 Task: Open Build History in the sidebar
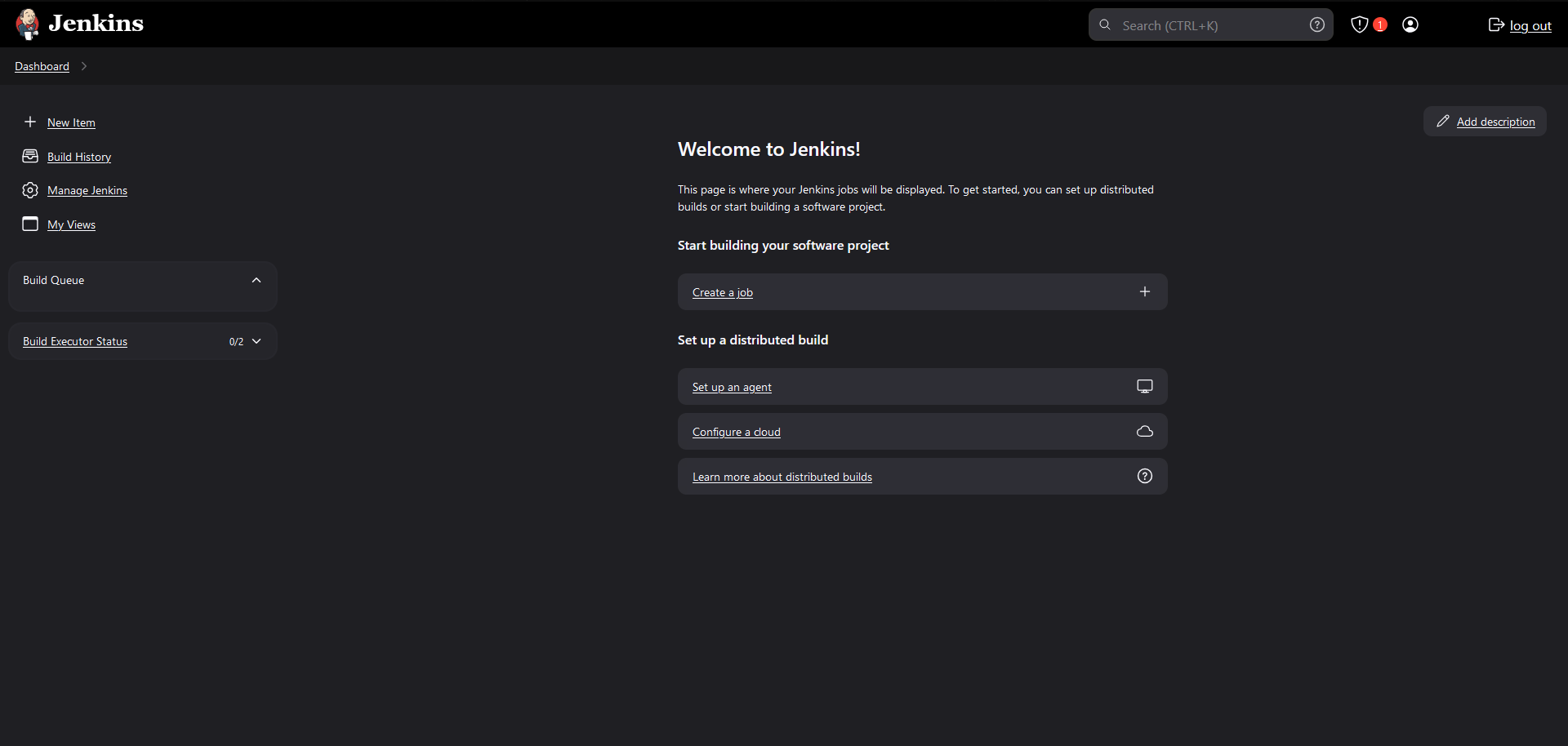click(79, 157)
